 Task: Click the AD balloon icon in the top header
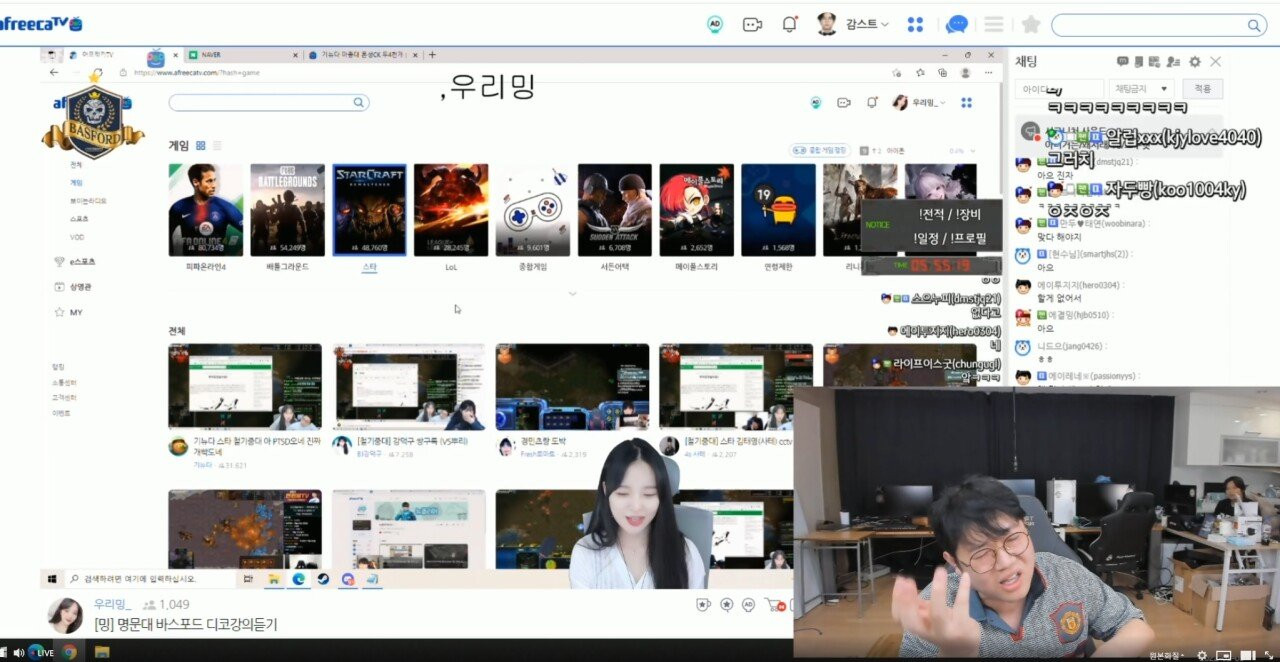tap(715, 24)
